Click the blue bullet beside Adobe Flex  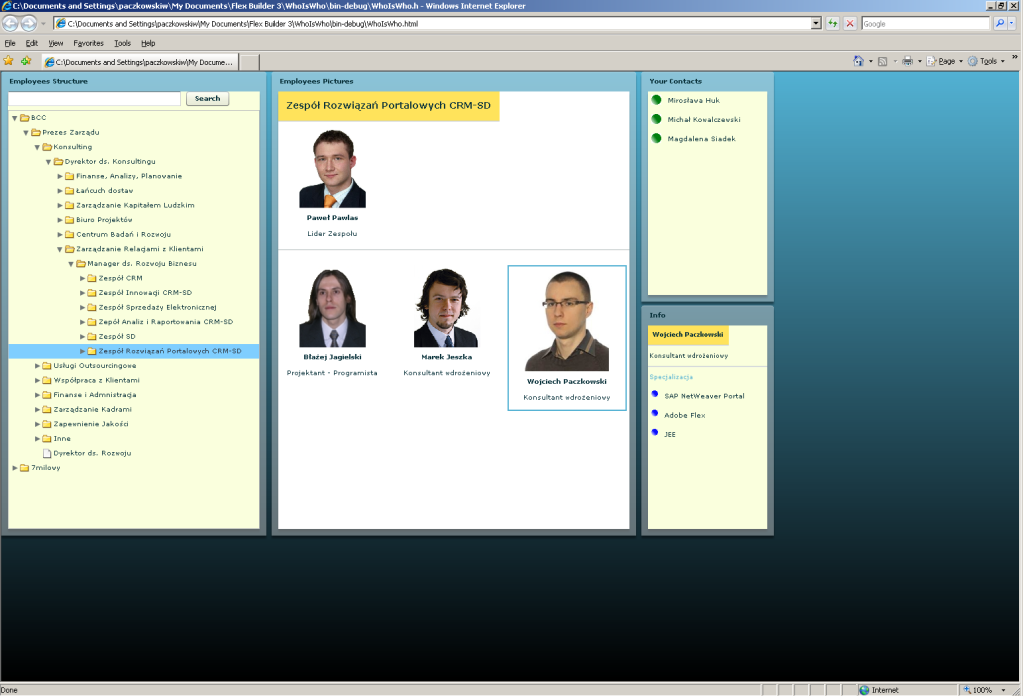point(655,413)
